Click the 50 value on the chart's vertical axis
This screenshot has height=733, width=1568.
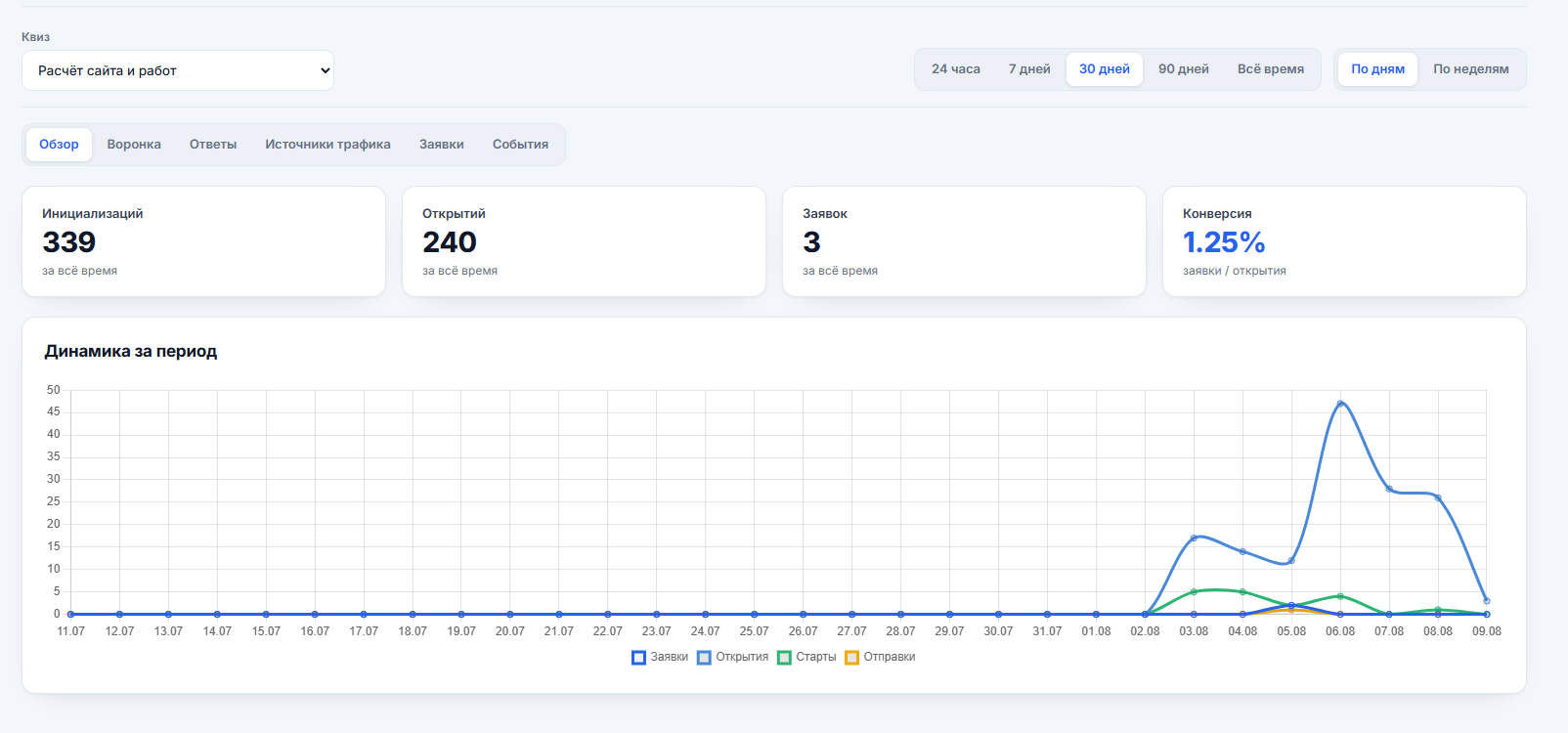[54, 390]
